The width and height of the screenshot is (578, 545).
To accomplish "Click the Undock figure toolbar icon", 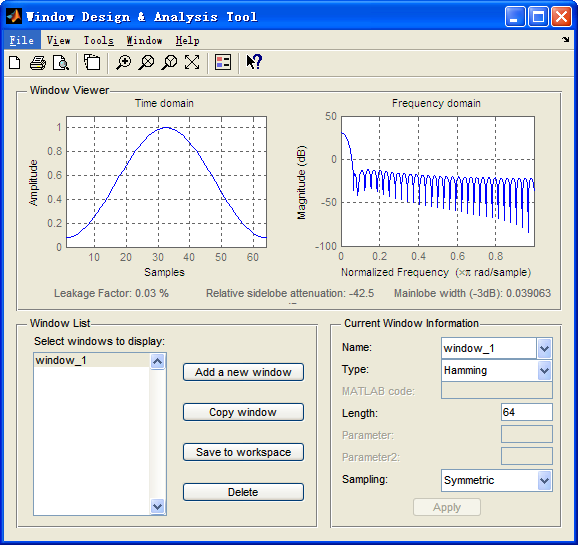I will [x=92, y=62].
